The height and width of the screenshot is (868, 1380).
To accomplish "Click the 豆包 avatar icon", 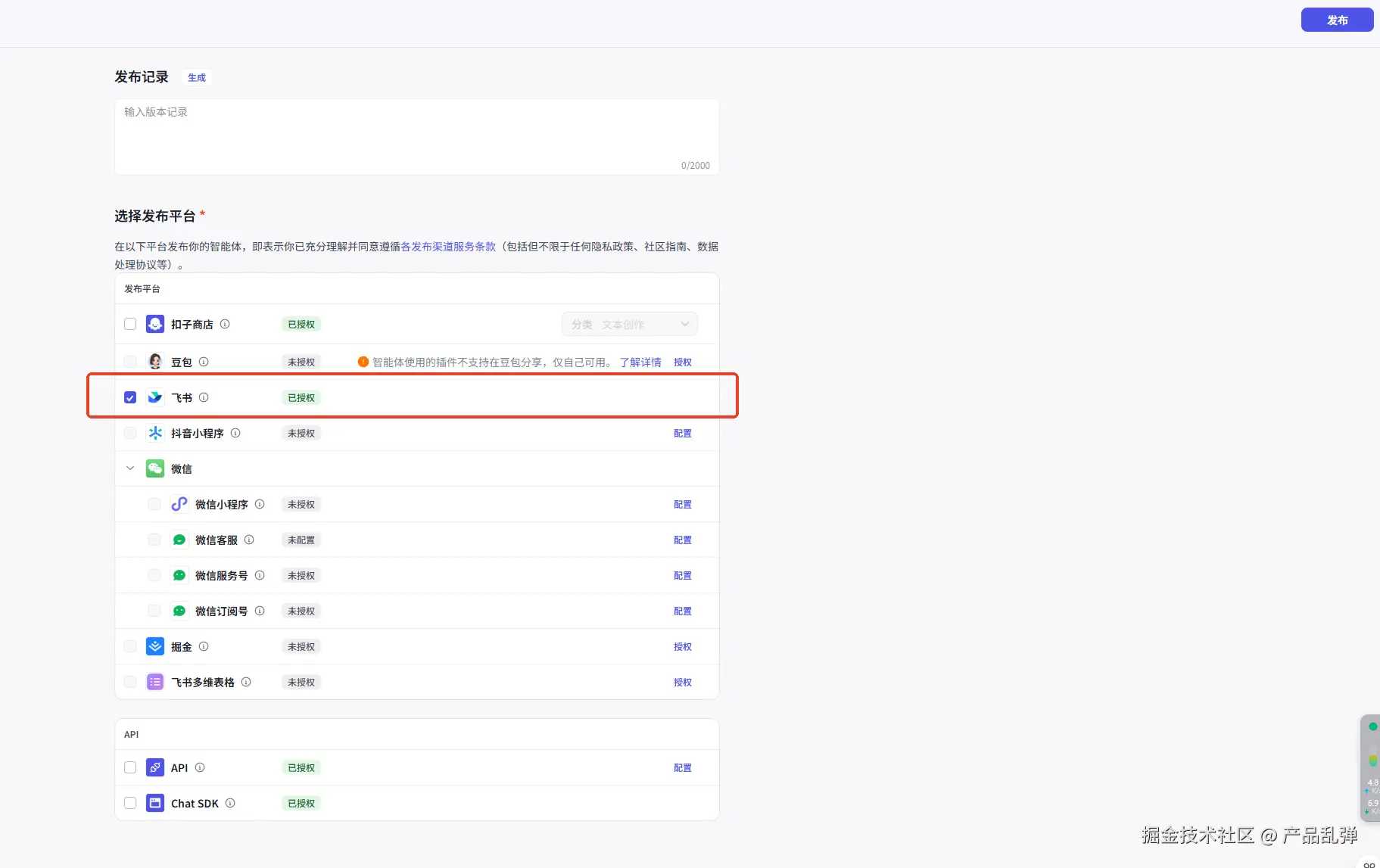I will (x=155, y=362).
